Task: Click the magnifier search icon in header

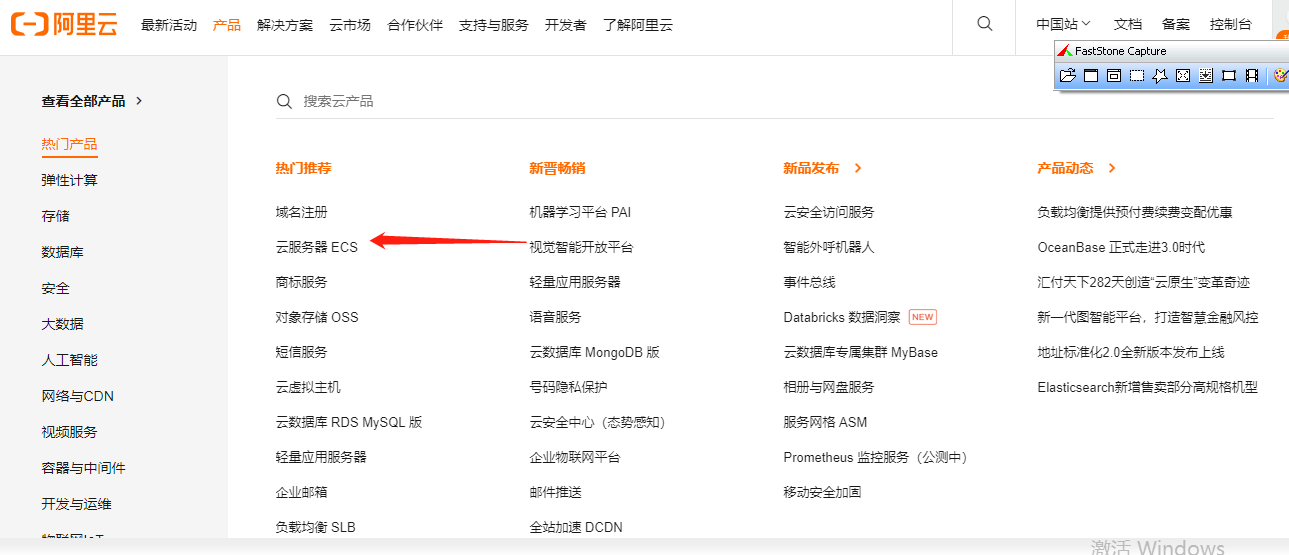Action: [x=984, y=24]
